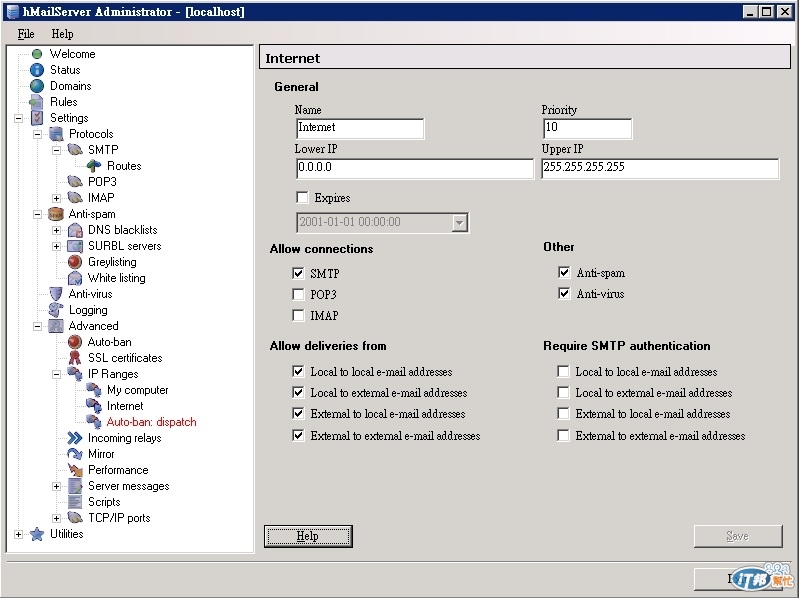Select the My computer IP range
Image resolution: width=799 pixels, height=598 pixels.
[x=138, y=390]
